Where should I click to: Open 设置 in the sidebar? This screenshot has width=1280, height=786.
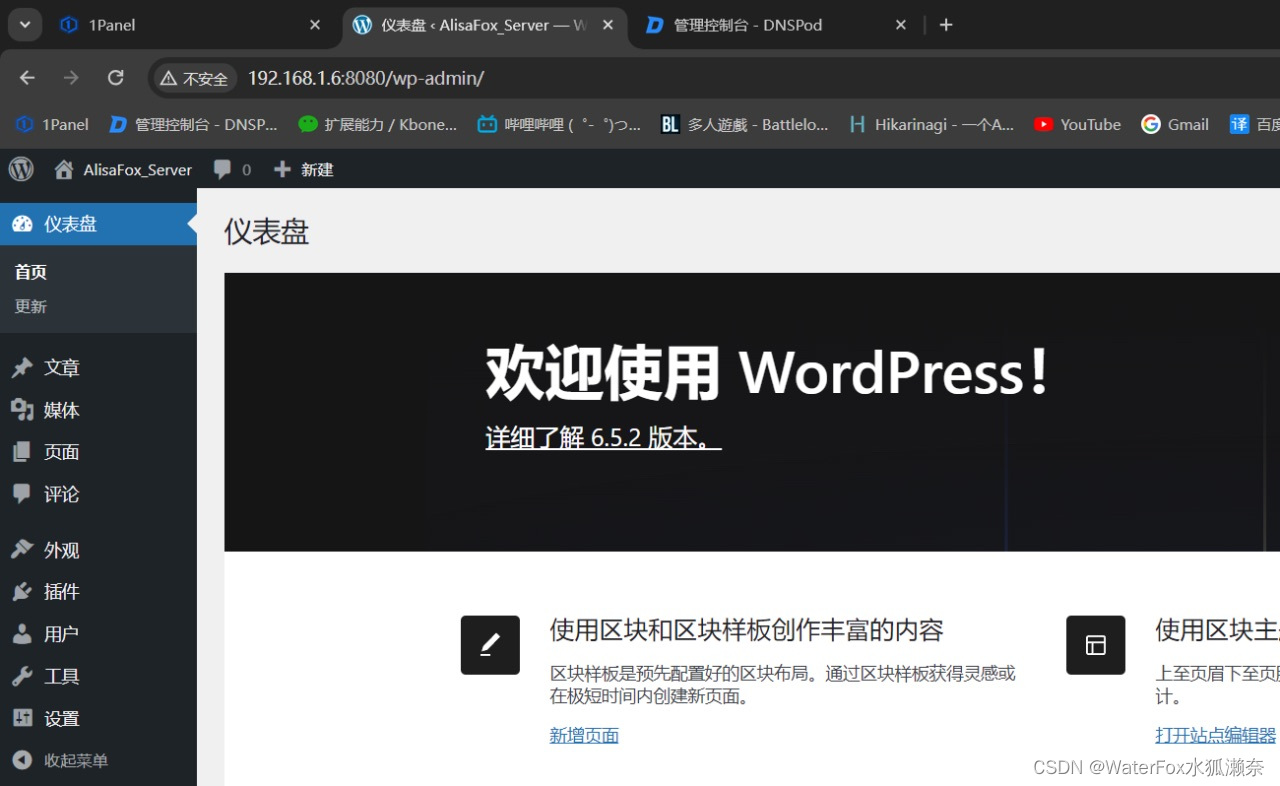(x=98, y=718)
